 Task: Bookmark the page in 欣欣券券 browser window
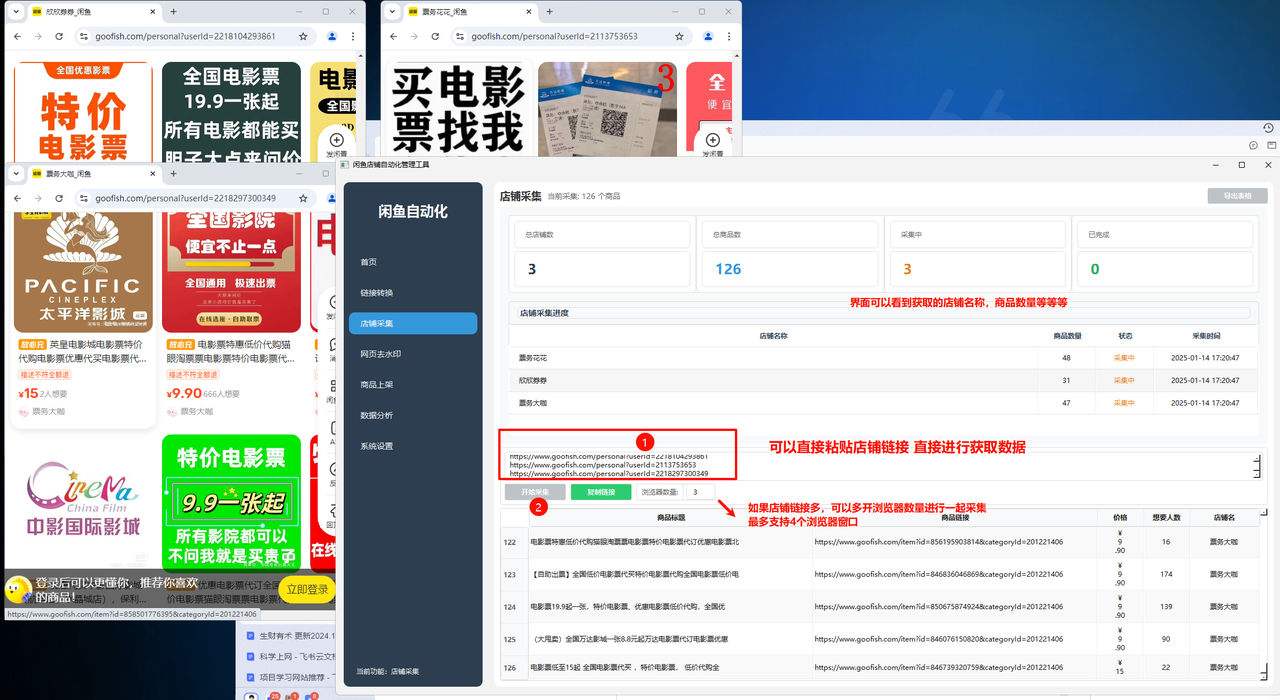(x=303, y=36)
